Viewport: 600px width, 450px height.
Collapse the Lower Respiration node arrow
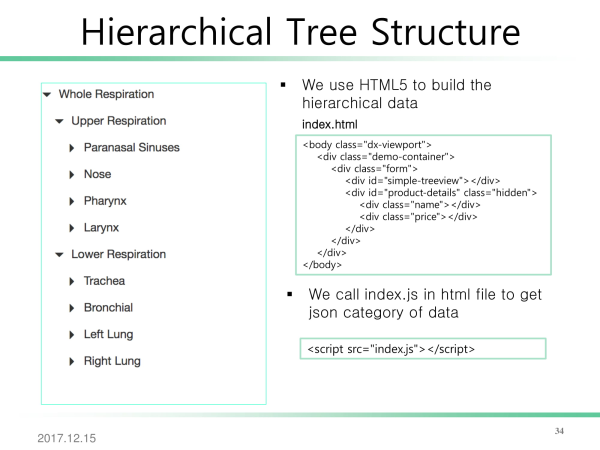pyautogui.click(x=59, y=254)
